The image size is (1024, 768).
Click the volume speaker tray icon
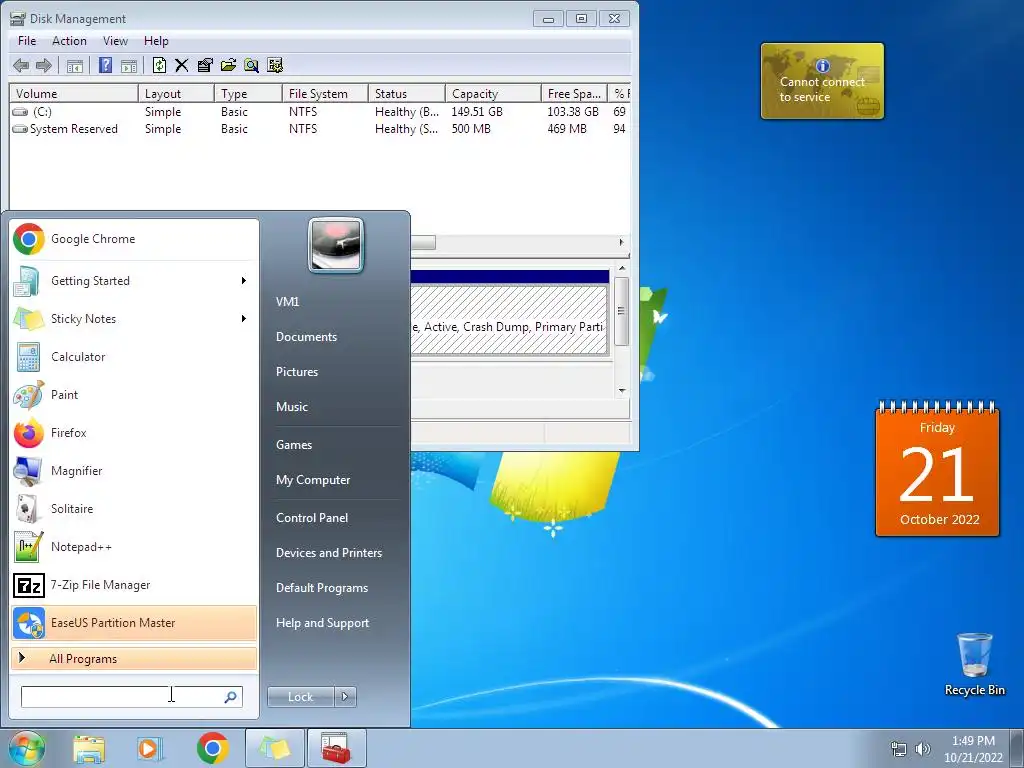(922, 749)
